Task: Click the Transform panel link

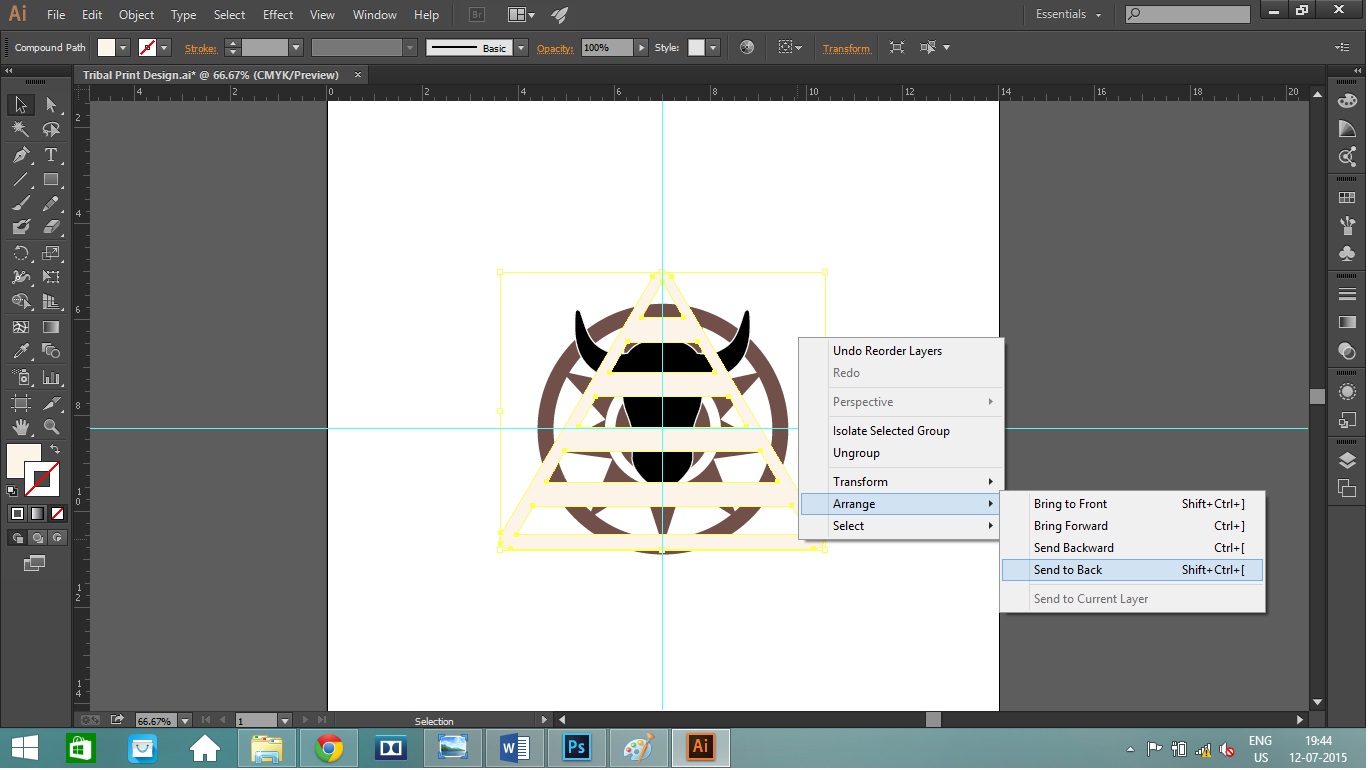Action: coord(847,48)
